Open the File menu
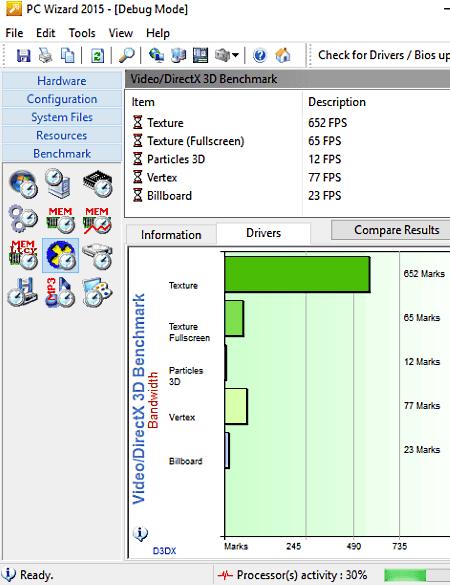This screenshot has height=585, width=450. [x=14, y=33]
